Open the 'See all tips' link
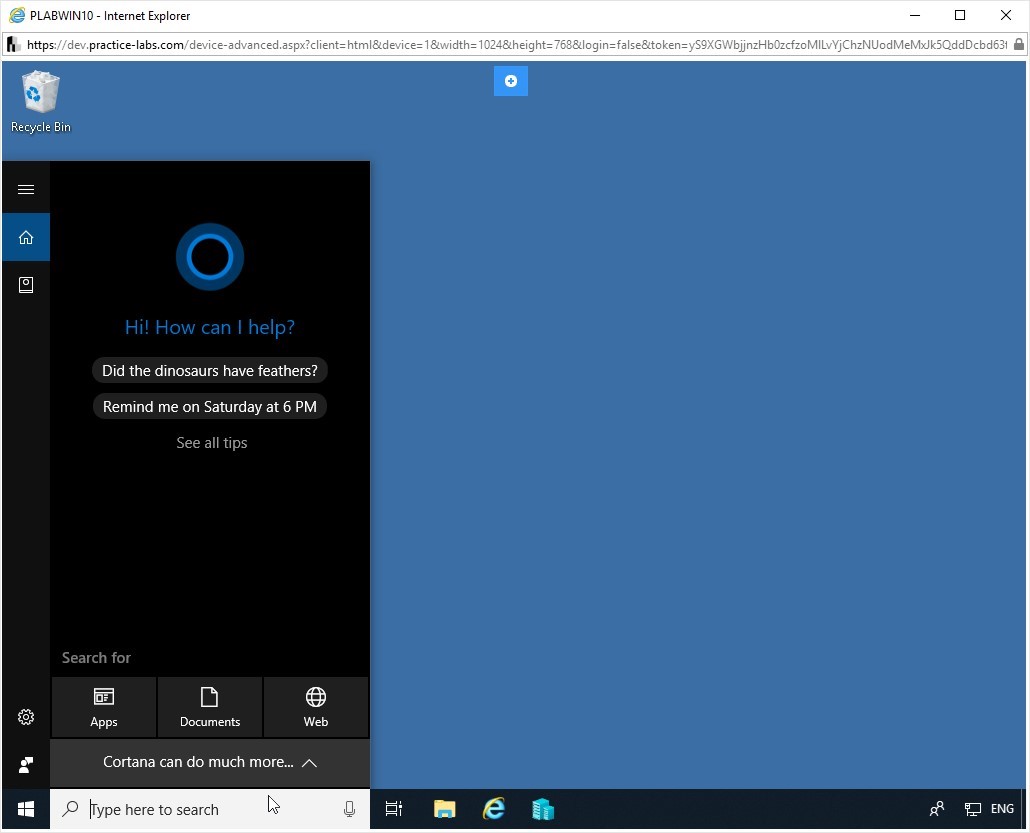1030x833 pixels. [212, 443]
